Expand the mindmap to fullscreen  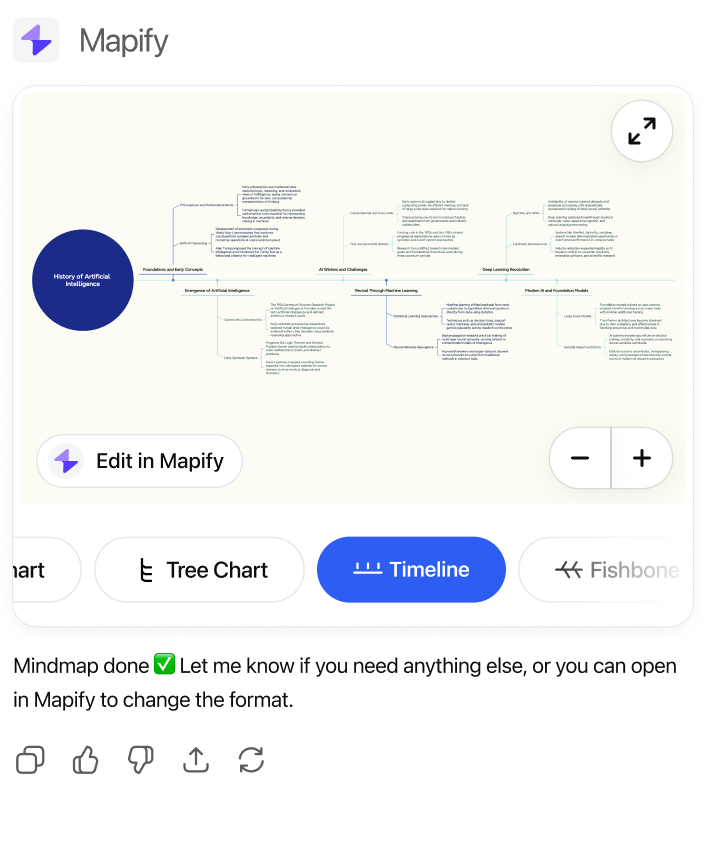(x=642, y=131)
